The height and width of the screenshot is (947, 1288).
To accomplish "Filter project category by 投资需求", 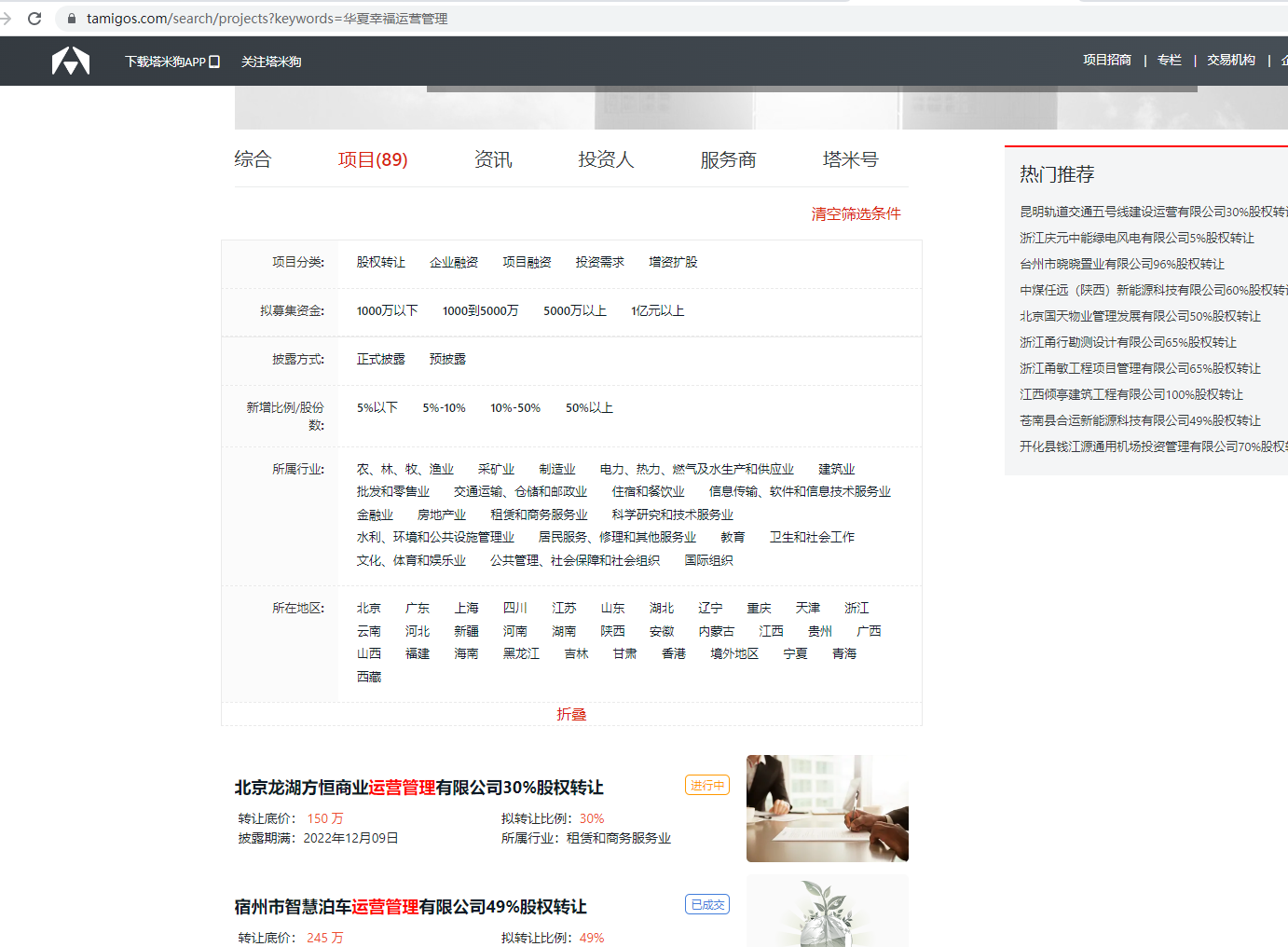I will [600, 262].
